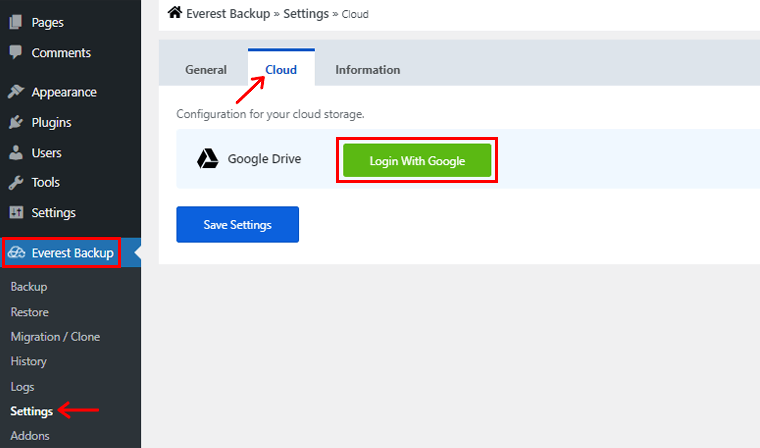Click the Google Drive logo icon

click(x=207, y=159)
